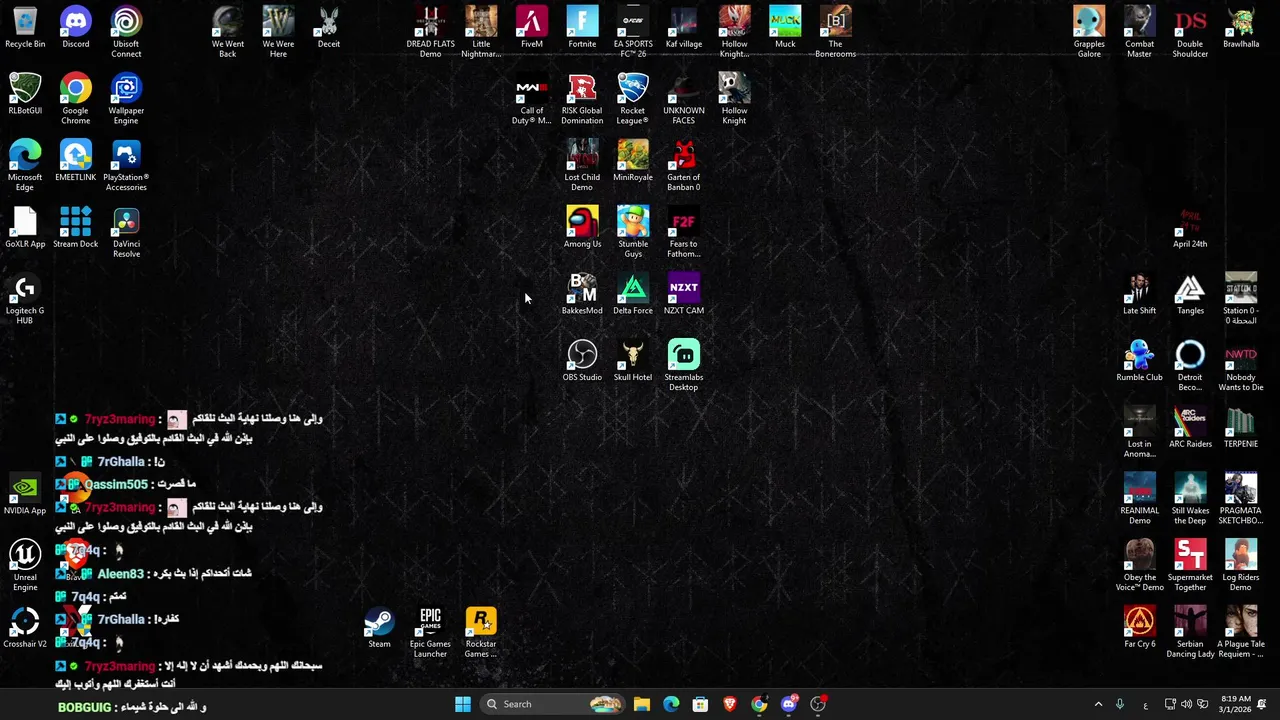Open RISK Global Domination shortcut
The height and width of the screenshot is (720, 1280).
click(x=582, y=99)
